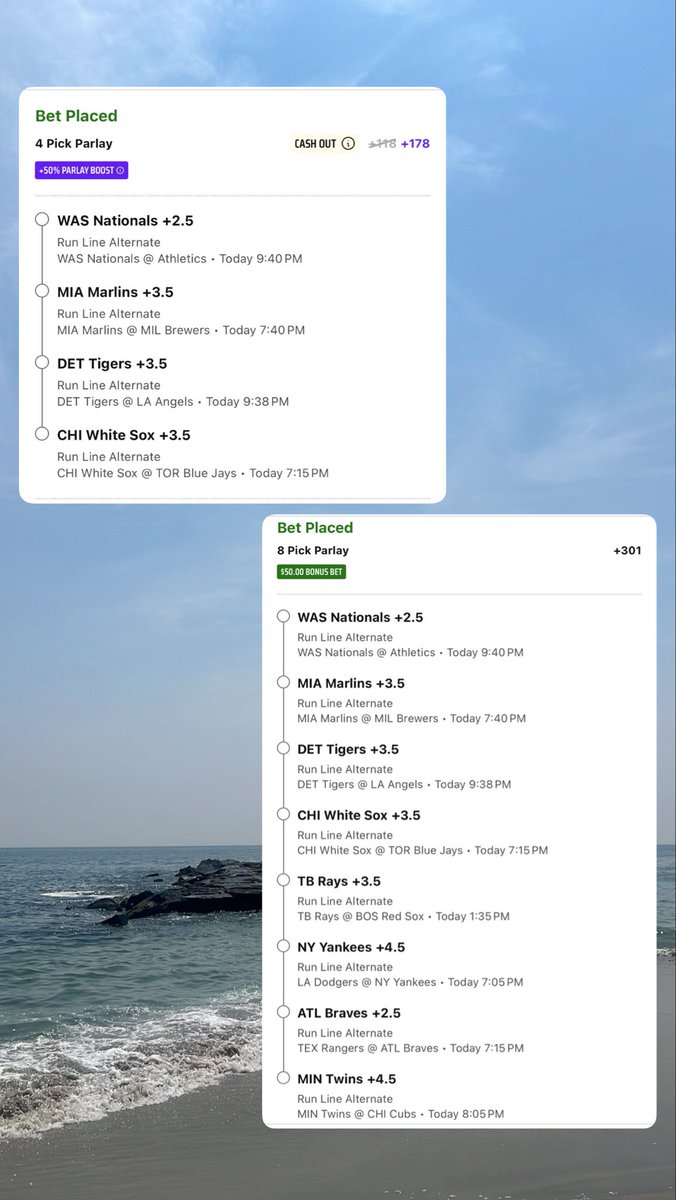Viewport: 676px width, 1200px height.
Task: Click the TB Rays leg status circle
Action: [284, 880]
